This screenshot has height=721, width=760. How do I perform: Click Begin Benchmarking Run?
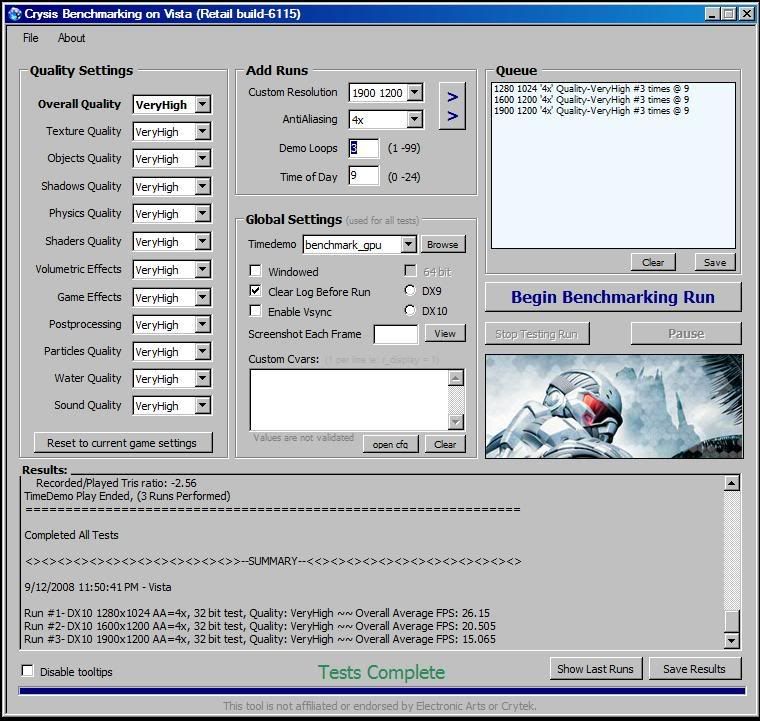coord(613,297)
